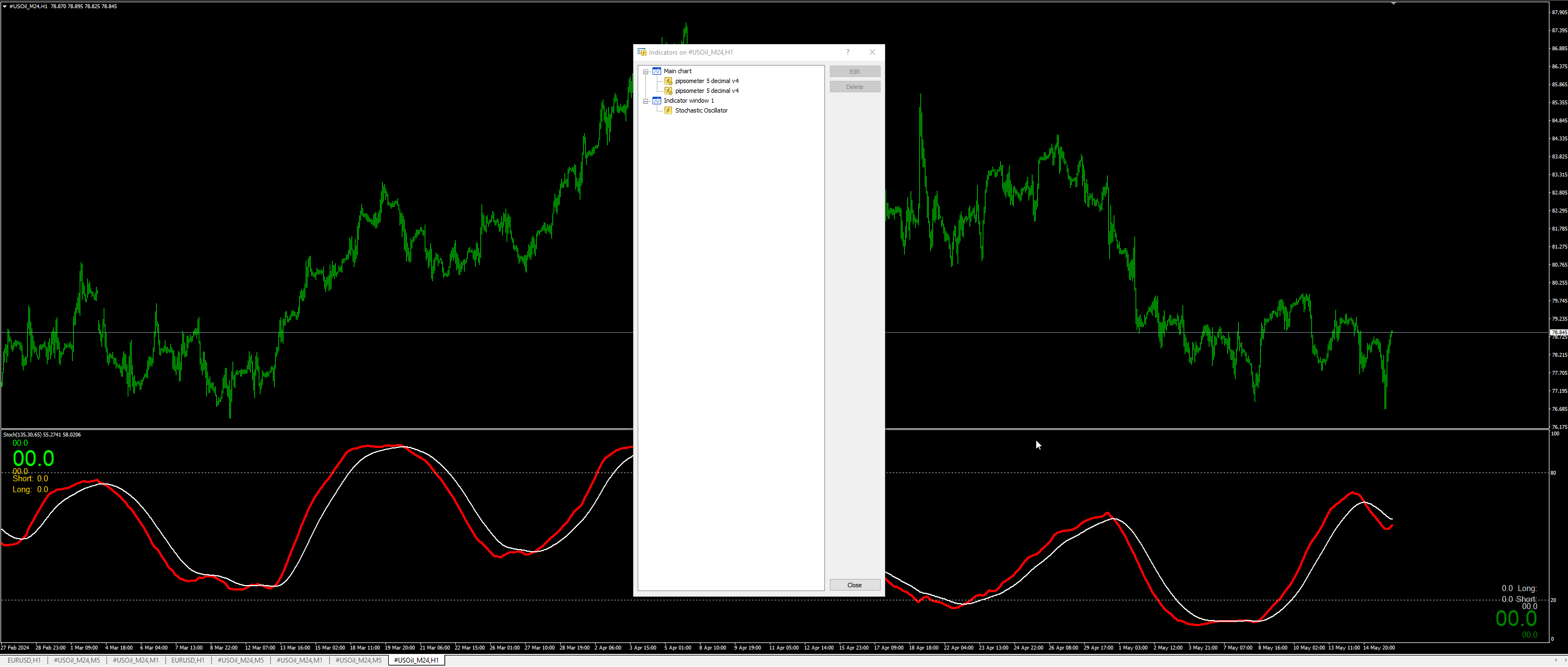Switch to the leftmost EURUSD,H1 chart tab
Image resolution: width=1568 pixels, height=667 pixels.
point(23,660)
